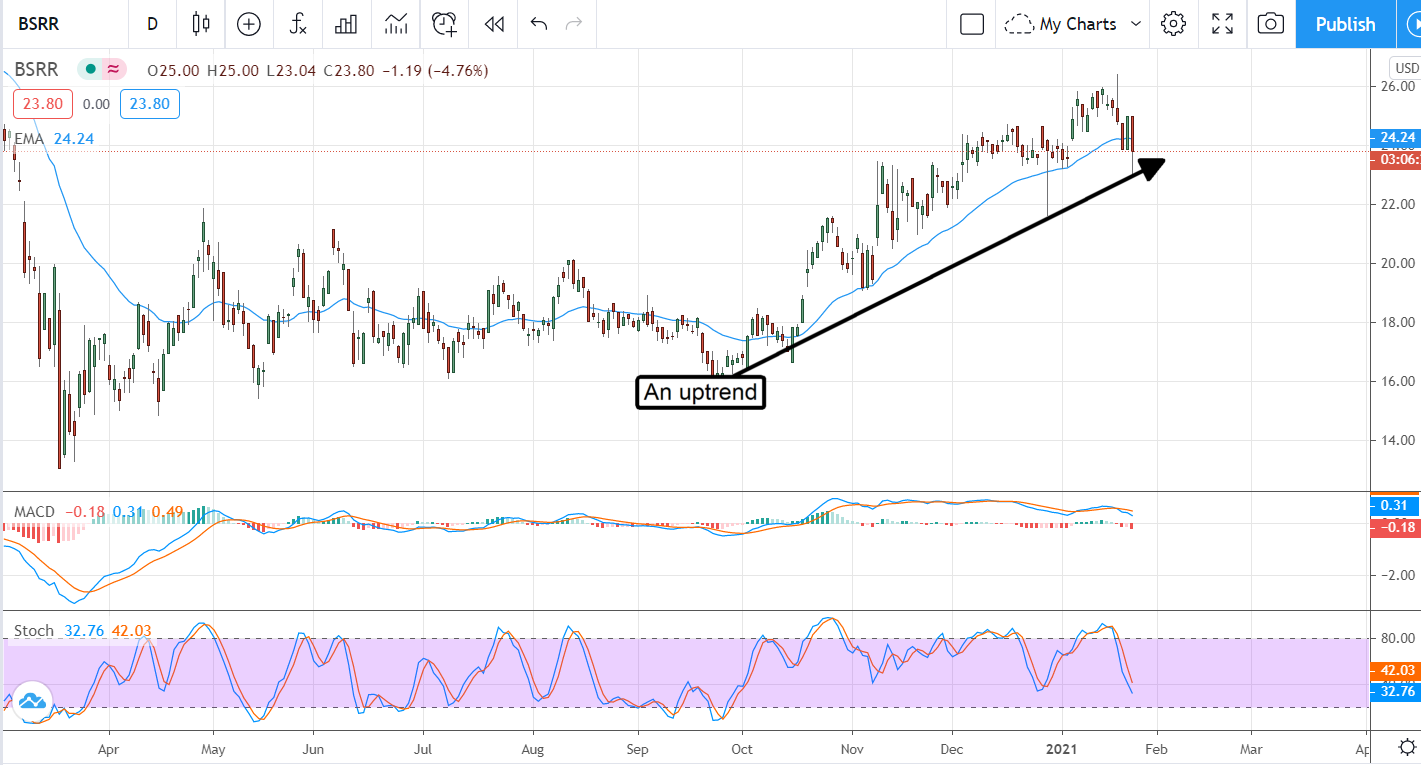This screenshot has height=765, width=1421.
Task: Open the financials bar chart icon
Action: (x=346, y=24)
